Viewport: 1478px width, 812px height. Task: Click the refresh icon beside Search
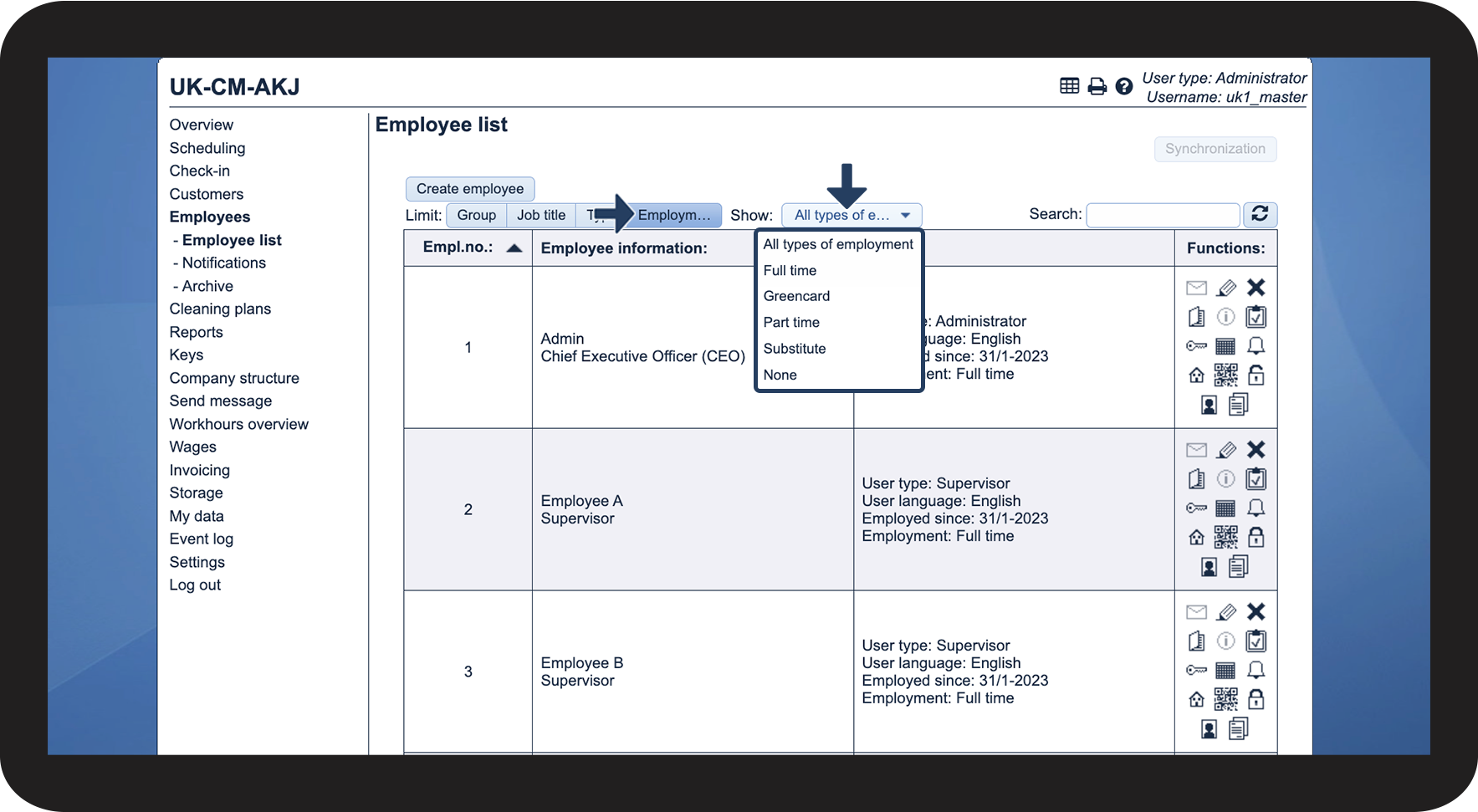point(1260,214)
